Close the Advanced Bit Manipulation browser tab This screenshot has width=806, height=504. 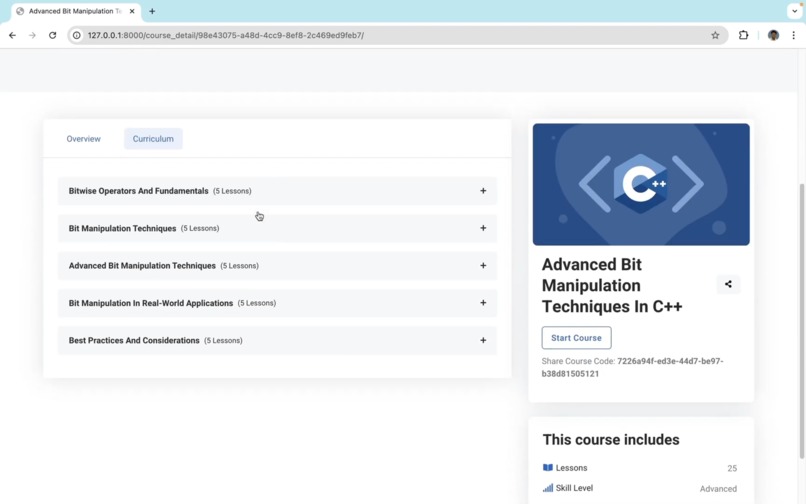pyautogui.click(x=132, y=11)
